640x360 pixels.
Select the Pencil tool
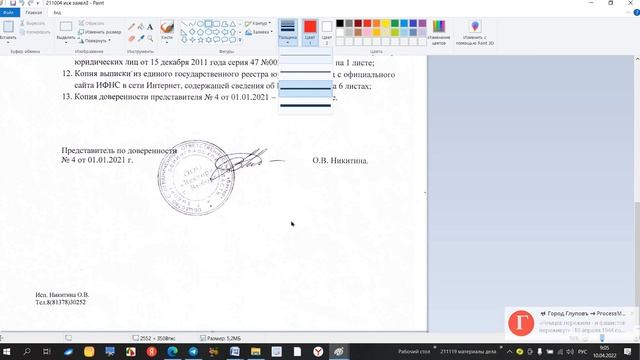(131, 27)
